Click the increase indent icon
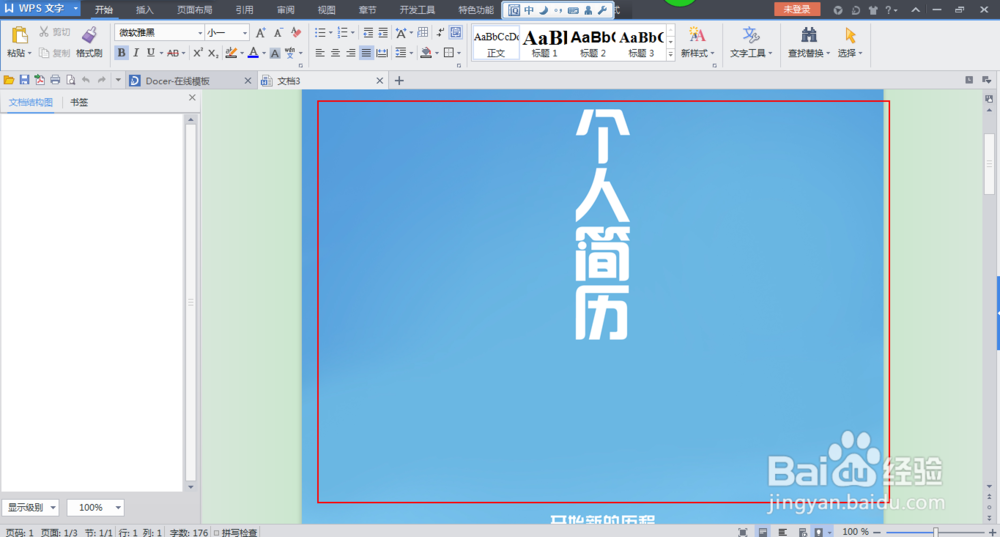Screen dimensions: 1000x537 (x=383, y=33)
